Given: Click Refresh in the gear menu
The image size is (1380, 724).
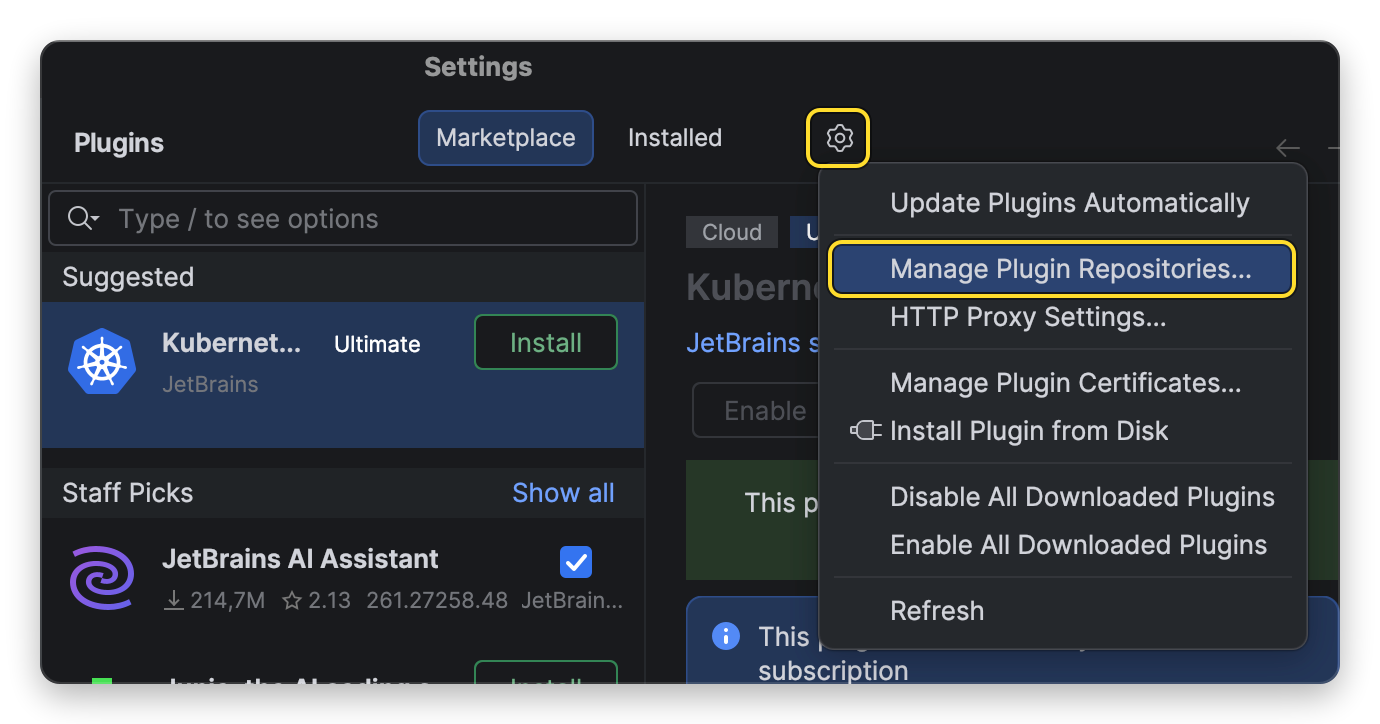Looking at the screenshot, I should click(1063, 611).
